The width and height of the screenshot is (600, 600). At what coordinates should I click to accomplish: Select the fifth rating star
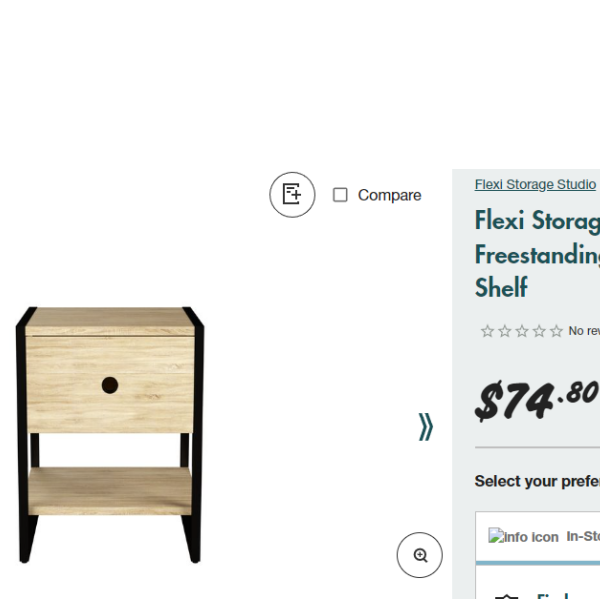pyautogui.click(x=555, y=331)
